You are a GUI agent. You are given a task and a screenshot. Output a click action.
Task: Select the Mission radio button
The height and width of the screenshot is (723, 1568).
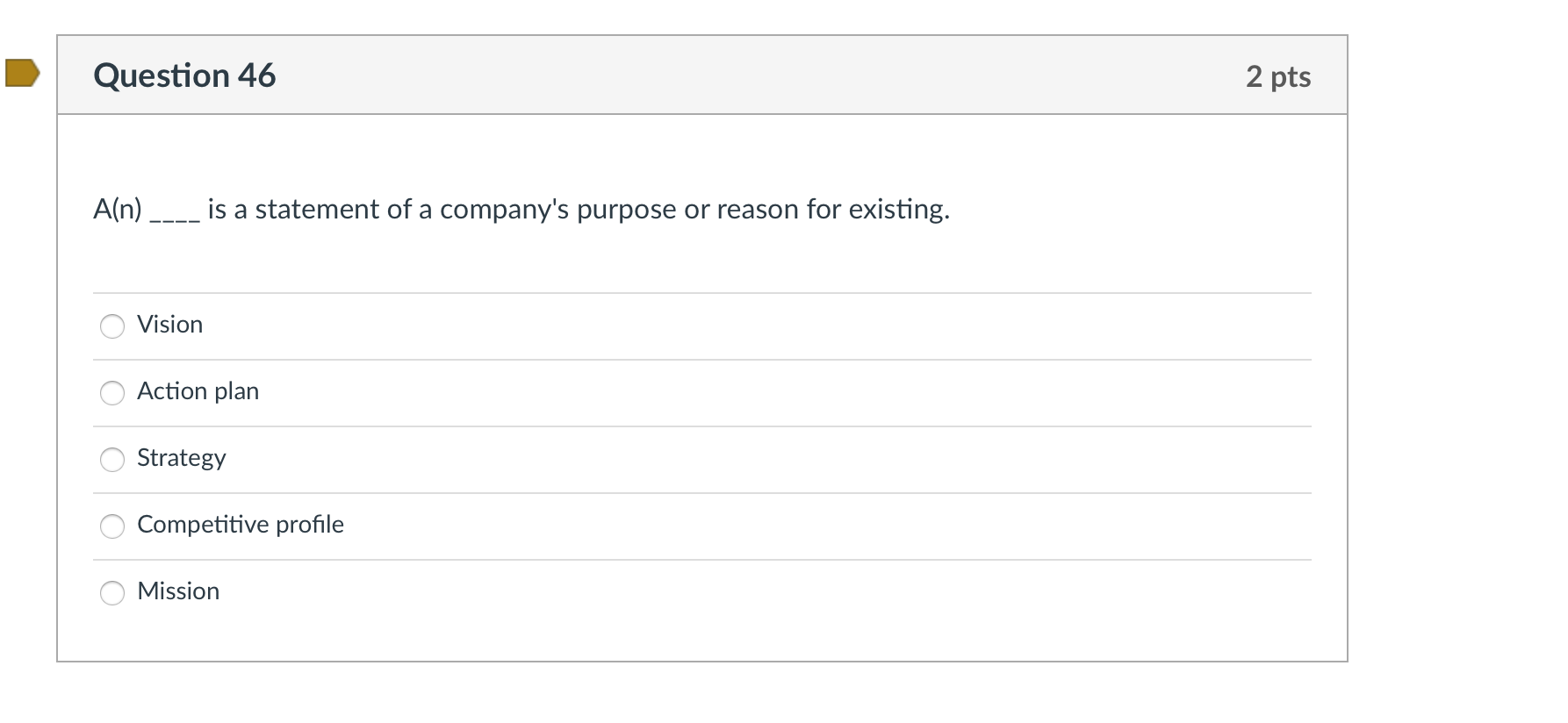[x=112, y=593]
